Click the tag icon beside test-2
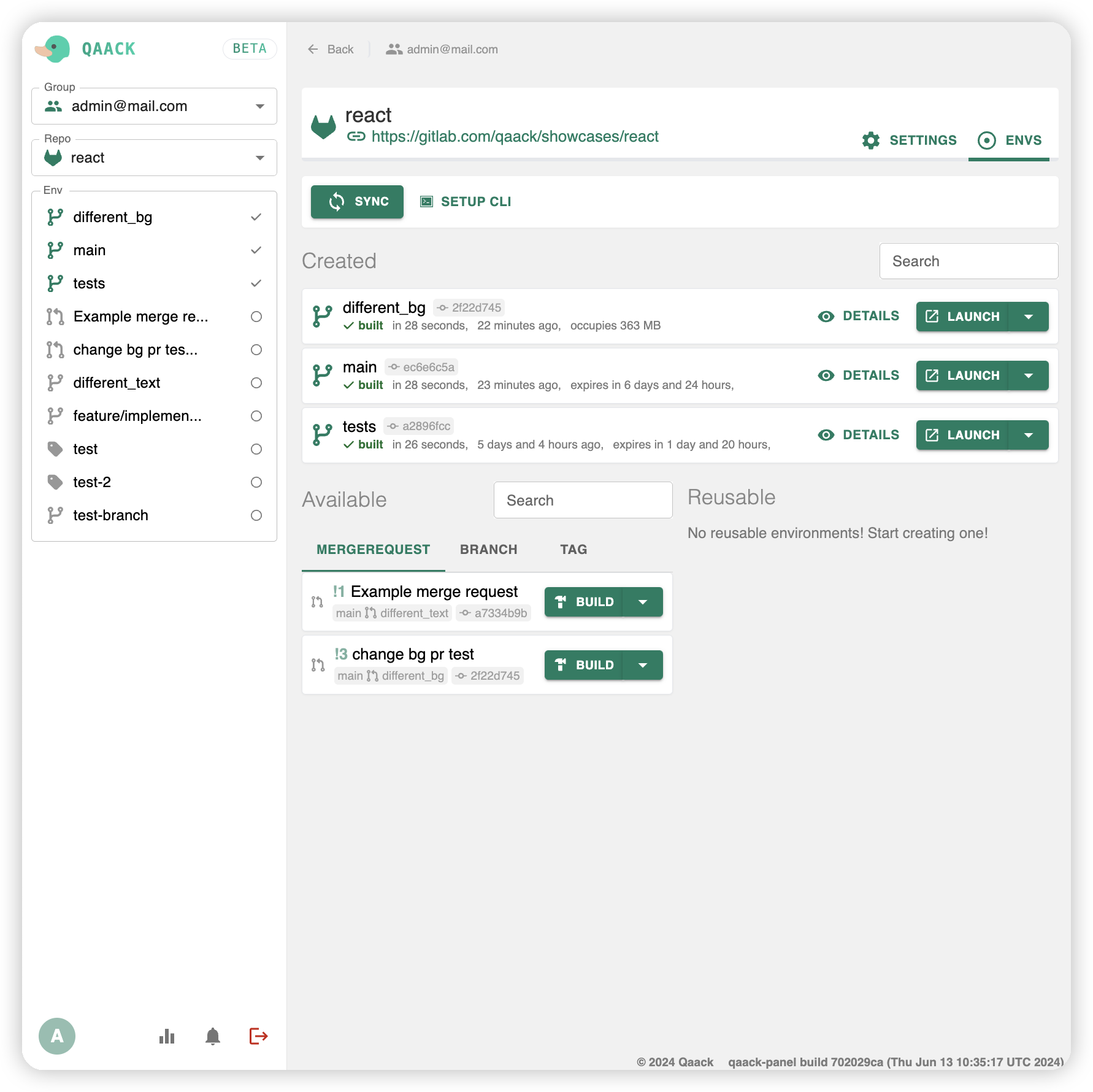 (56, 482)
